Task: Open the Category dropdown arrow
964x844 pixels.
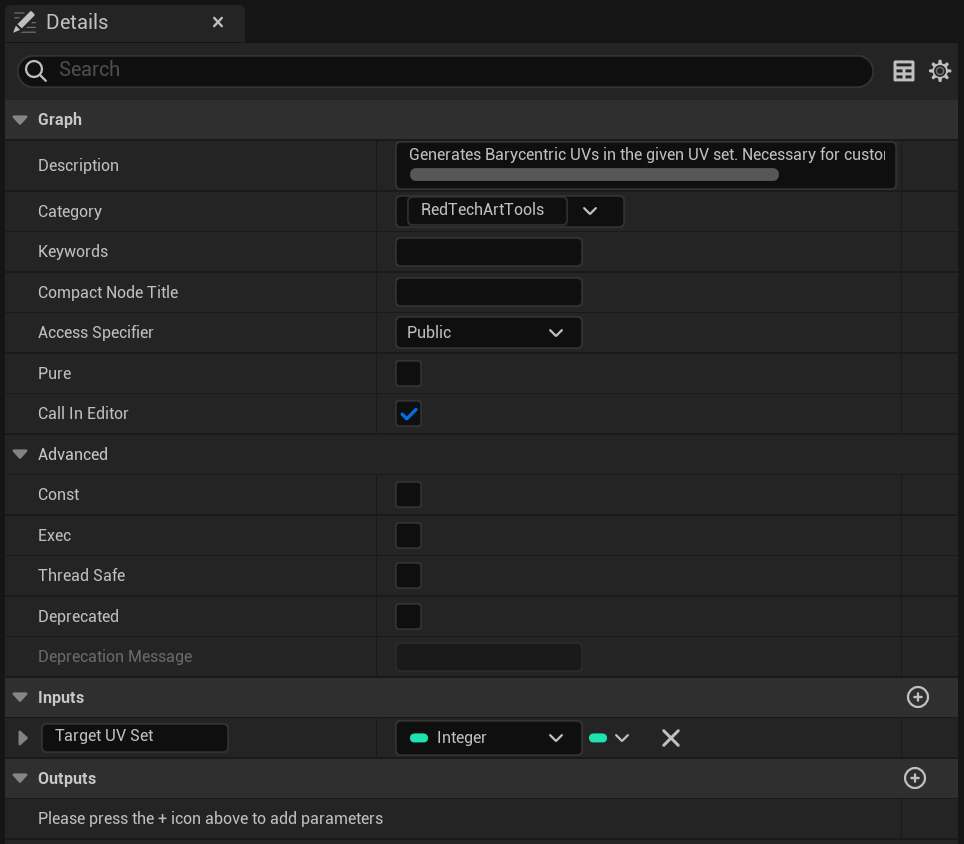Action: point(590,211)
